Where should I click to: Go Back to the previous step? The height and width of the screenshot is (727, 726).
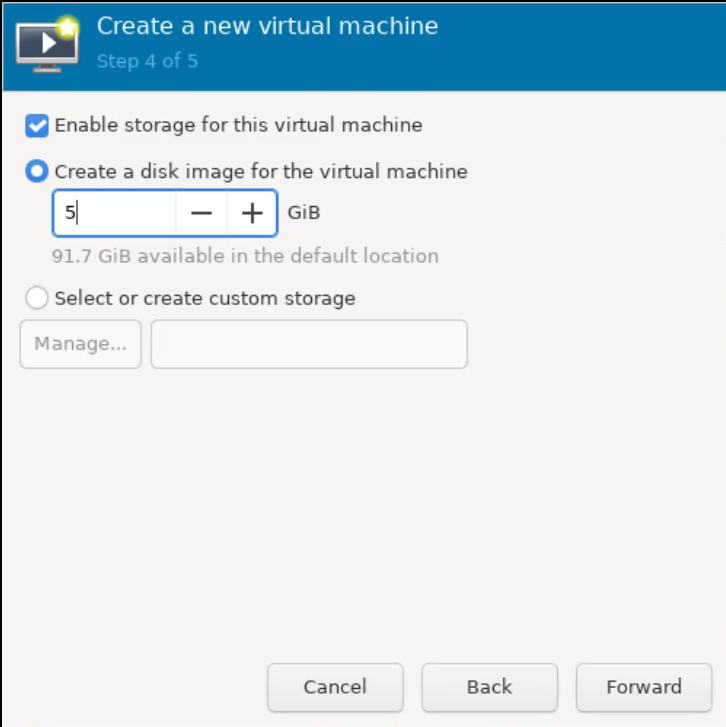pyautogui.click(x=489, y=687)
